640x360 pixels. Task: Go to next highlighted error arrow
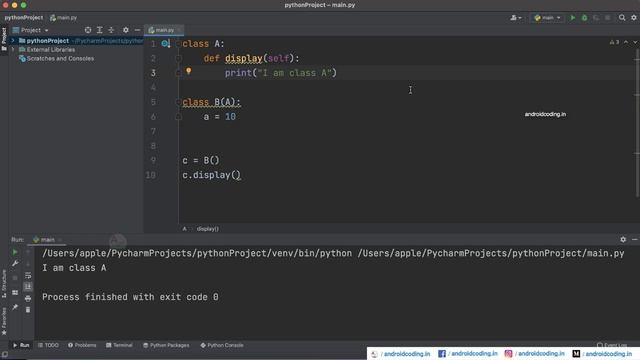pos(635,42)
